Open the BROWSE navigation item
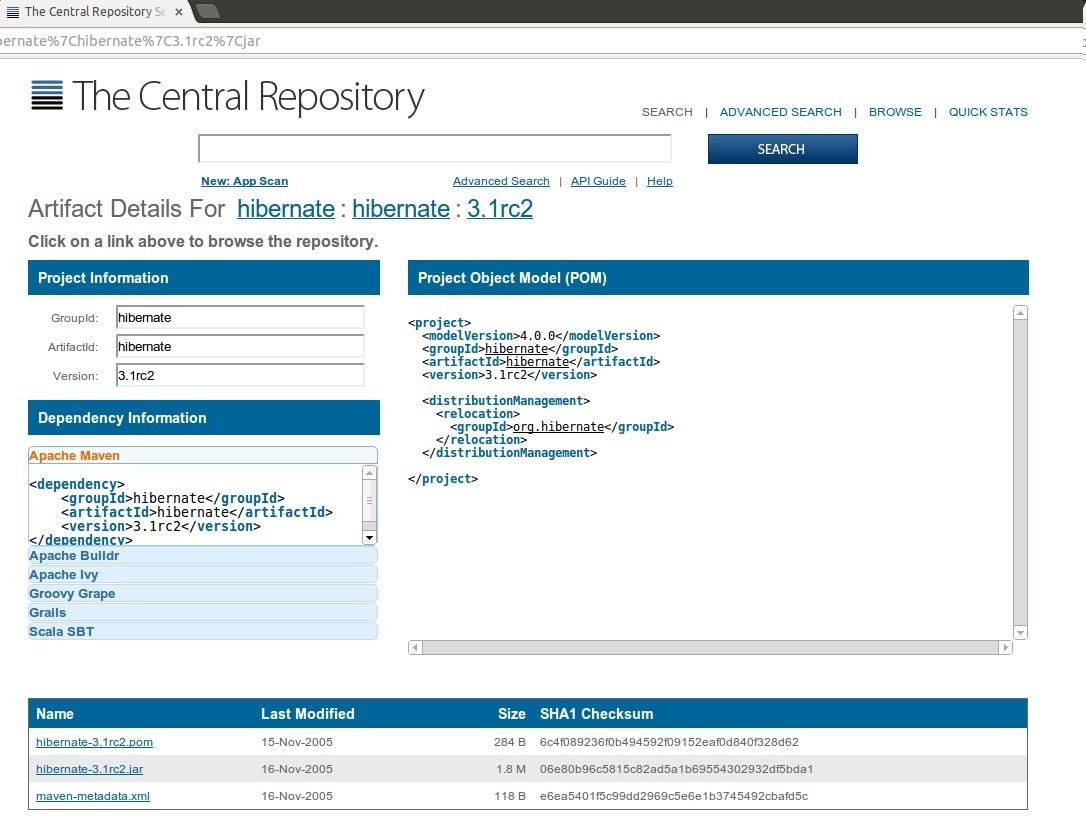The width and height of the screenshot is (1086, 820). 895,112
